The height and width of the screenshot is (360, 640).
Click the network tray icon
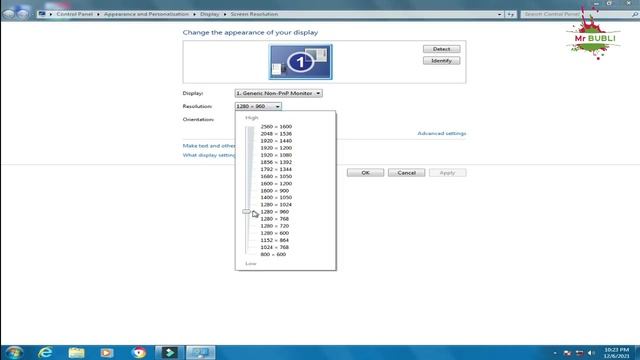(x=580, y=353)
